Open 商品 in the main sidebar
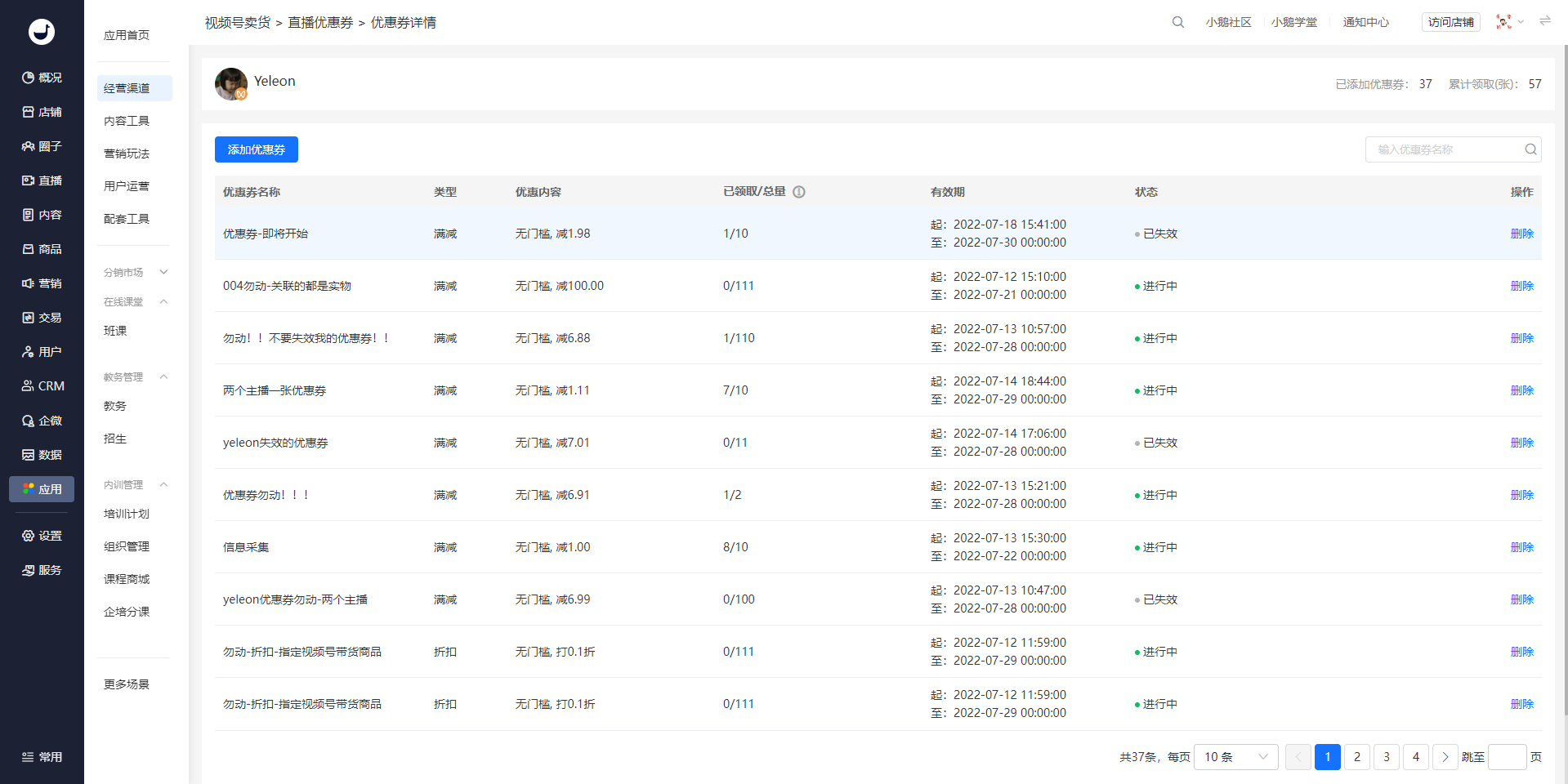 click(x=42, y=249)
